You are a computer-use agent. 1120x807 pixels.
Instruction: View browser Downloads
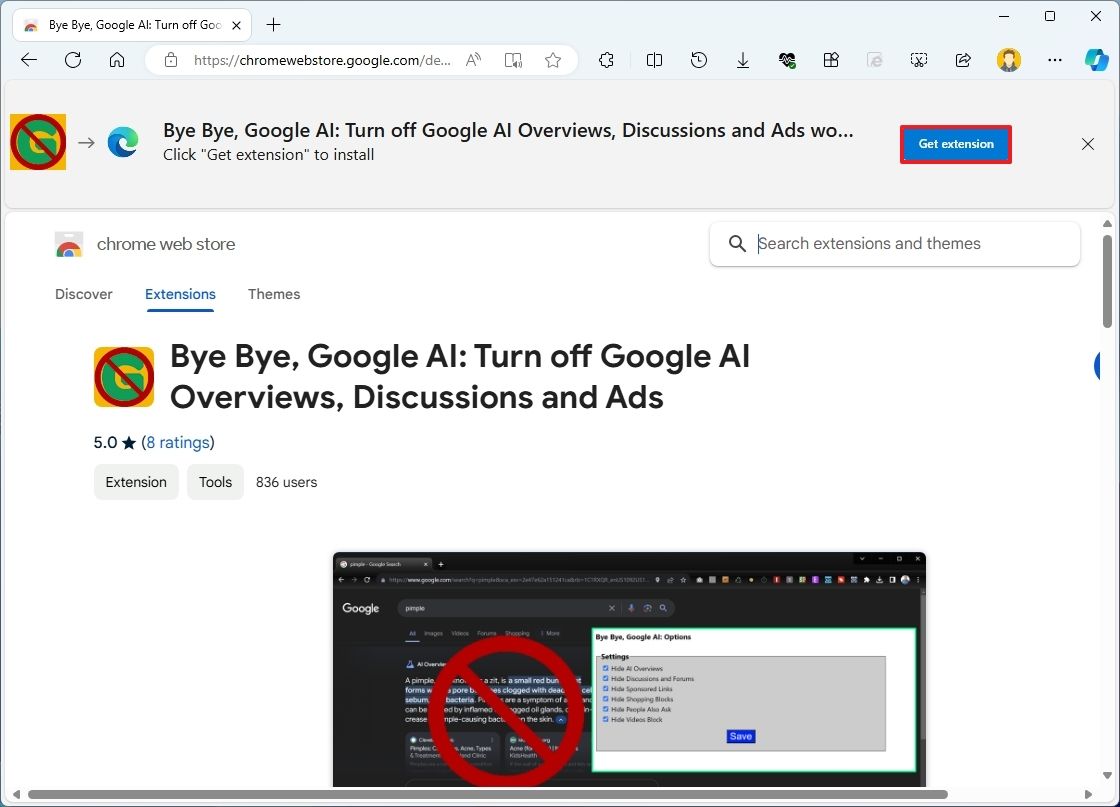[743, 60]
